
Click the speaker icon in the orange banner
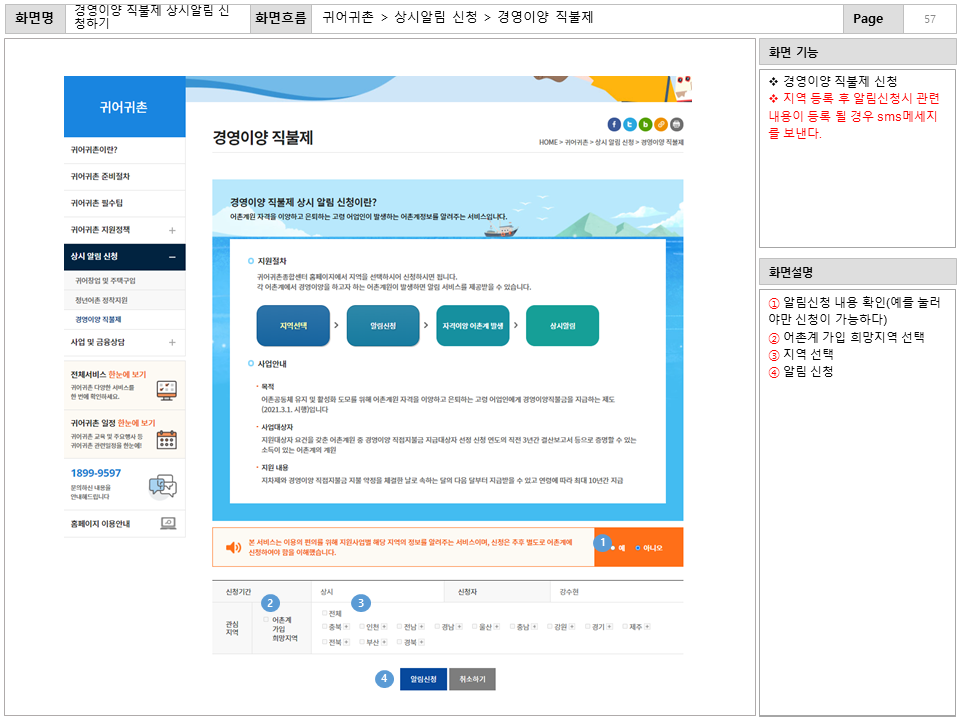[x=232, y=548]
